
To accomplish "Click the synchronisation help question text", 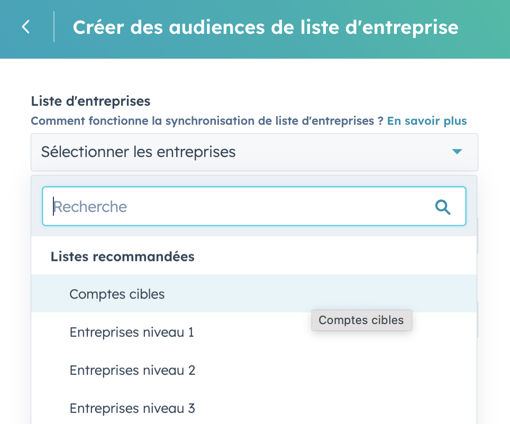I will 207,121.
